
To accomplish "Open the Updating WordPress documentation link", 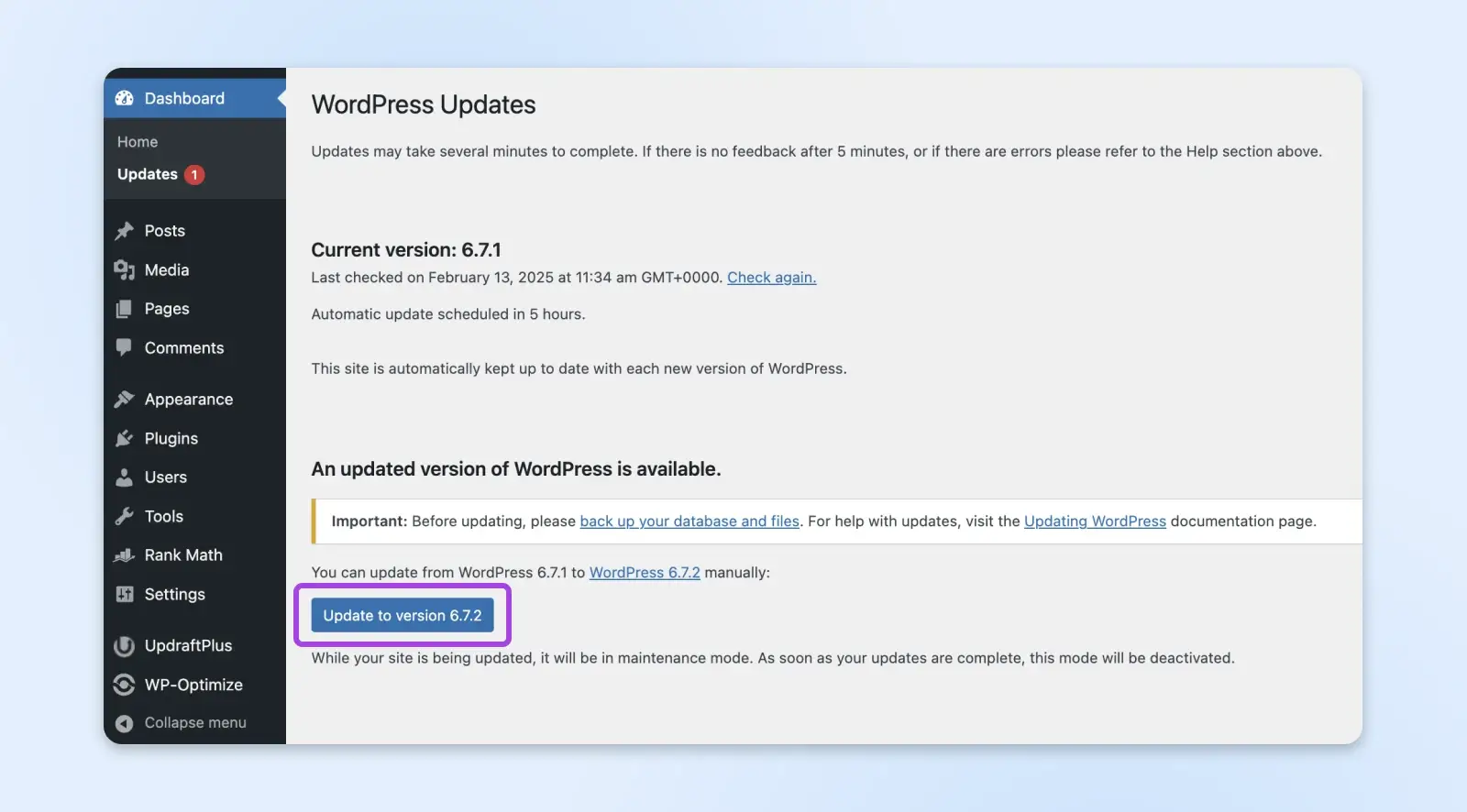I will (1095, 521).
